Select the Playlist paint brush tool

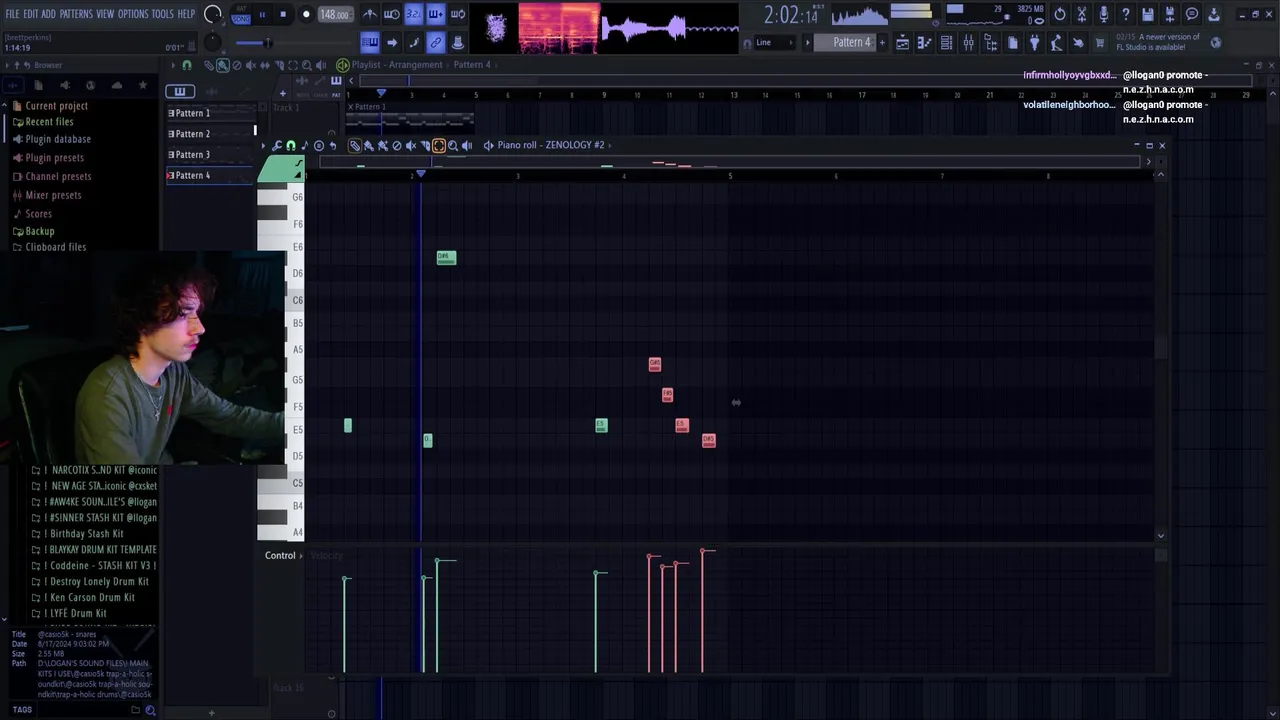[x=223, y=65]
